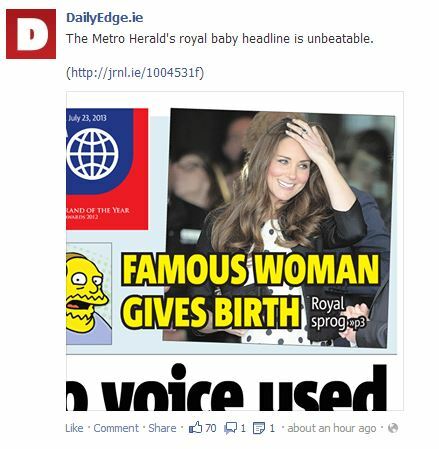Viewport: 439px width, 449px height.
Task: Open the red D DailyEdge profile picture
Action: click(x=31, y=34)
